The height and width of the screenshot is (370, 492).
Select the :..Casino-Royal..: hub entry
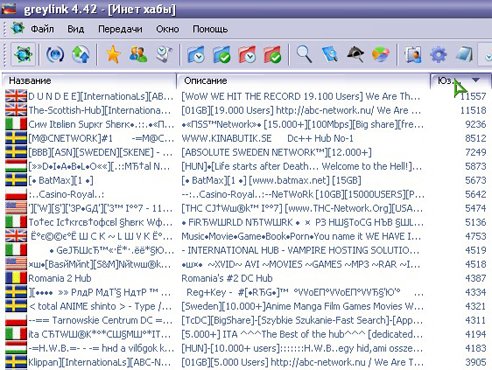246,194
